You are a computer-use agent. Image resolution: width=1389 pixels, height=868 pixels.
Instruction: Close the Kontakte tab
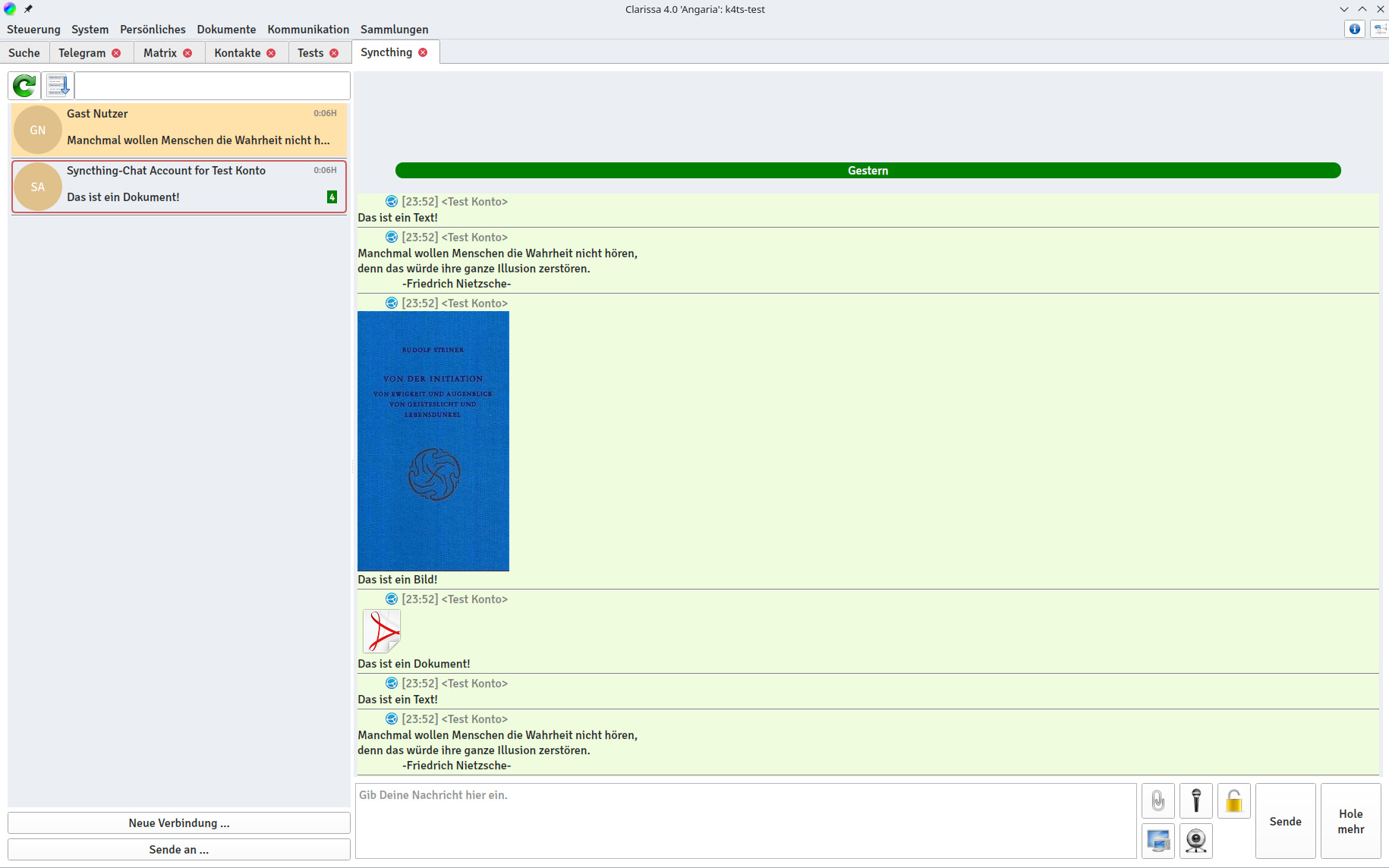click(271, 53)
